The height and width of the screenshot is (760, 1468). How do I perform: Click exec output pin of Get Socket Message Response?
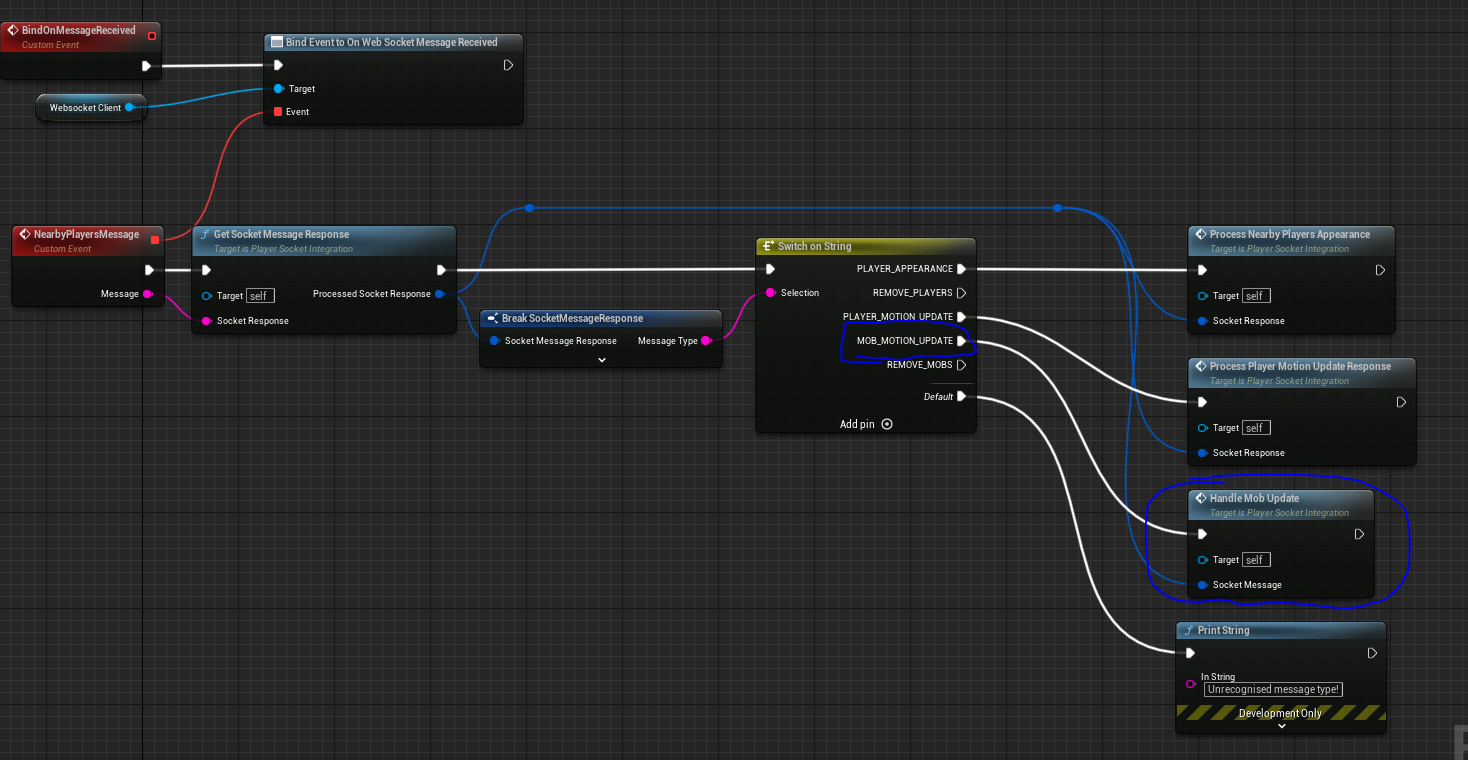pyautogui.click(x=441, y=270)
